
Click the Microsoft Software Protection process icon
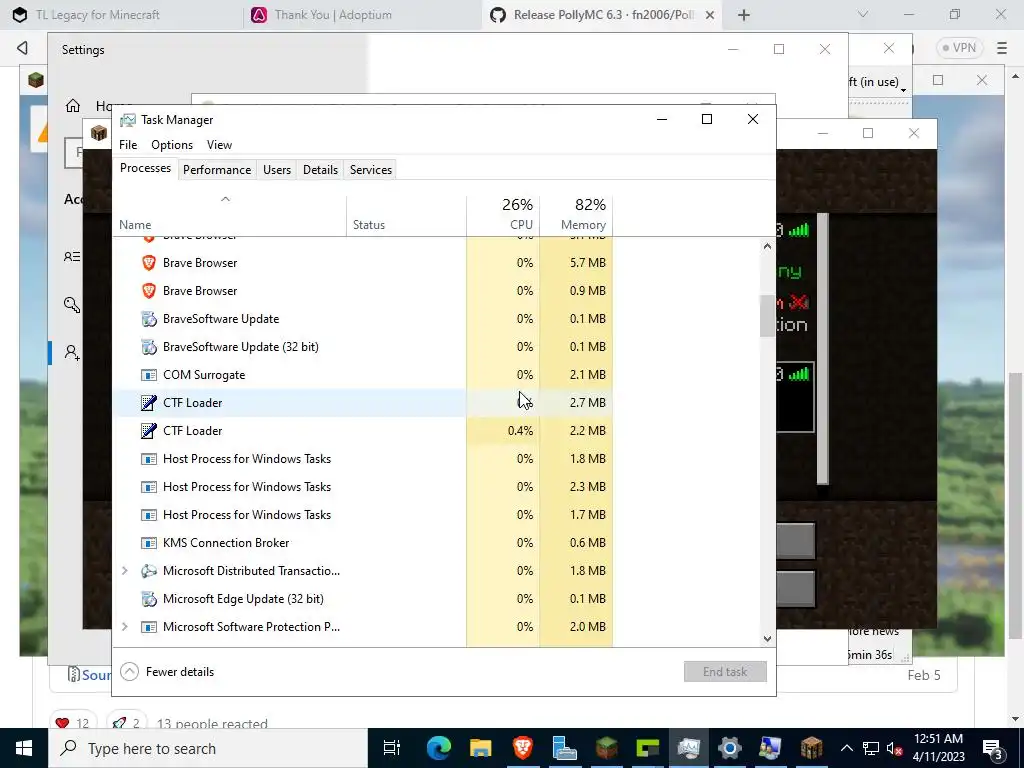coord(149,627)
